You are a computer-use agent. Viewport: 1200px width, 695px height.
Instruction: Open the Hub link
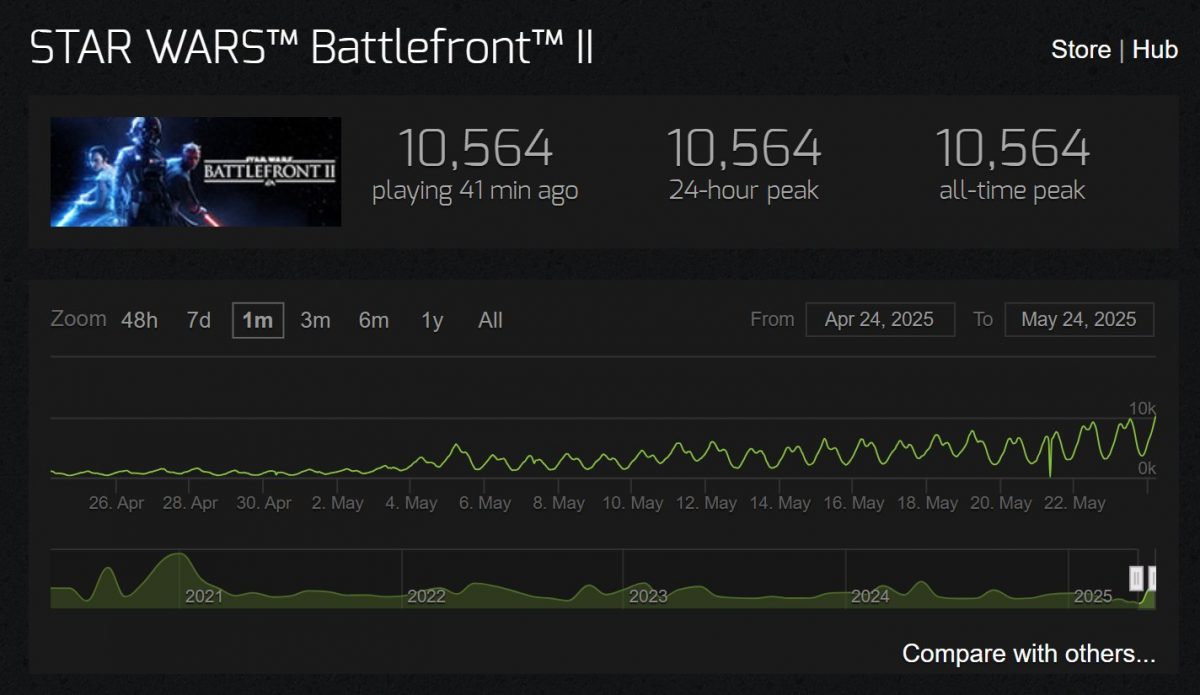tap(1155, 50)
